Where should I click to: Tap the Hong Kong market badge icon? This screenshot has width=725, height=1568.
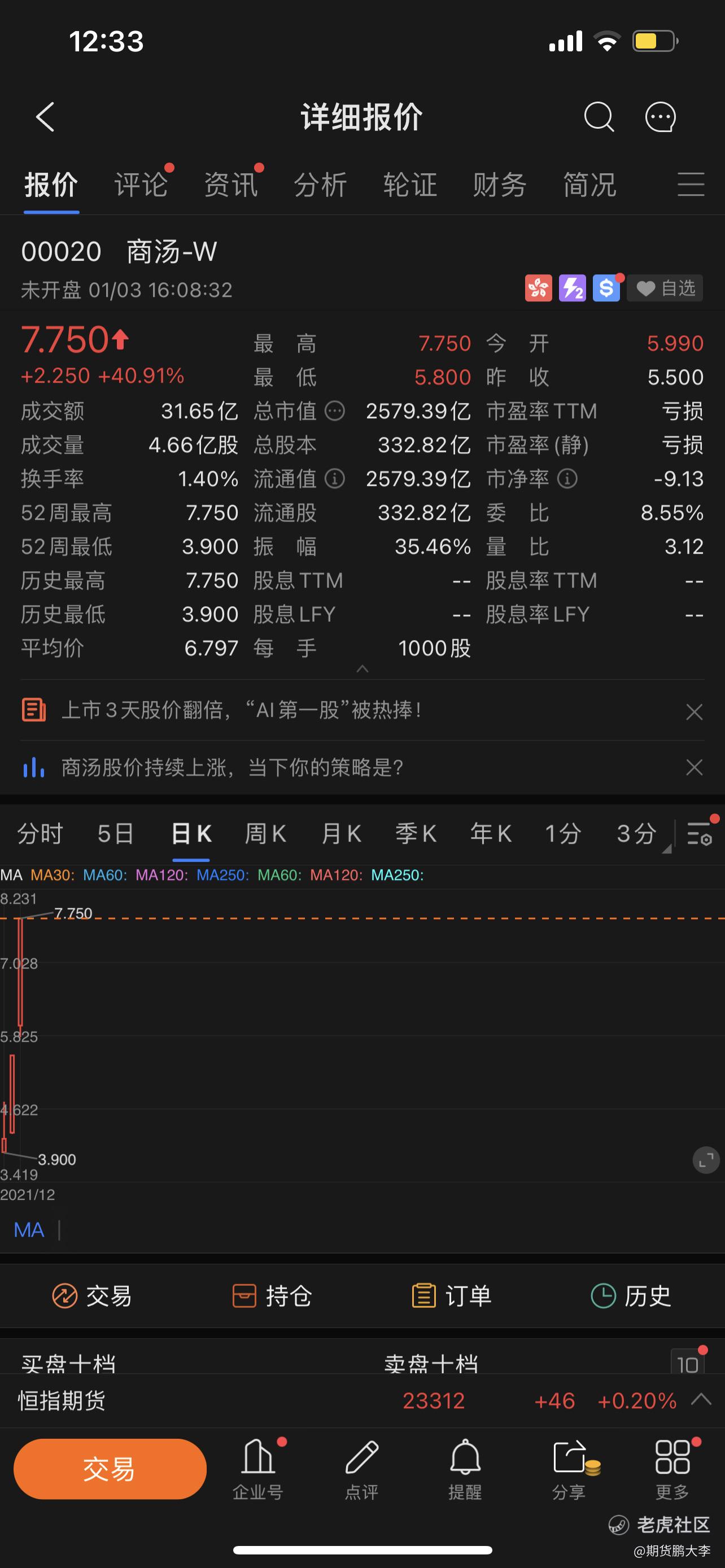538,288
